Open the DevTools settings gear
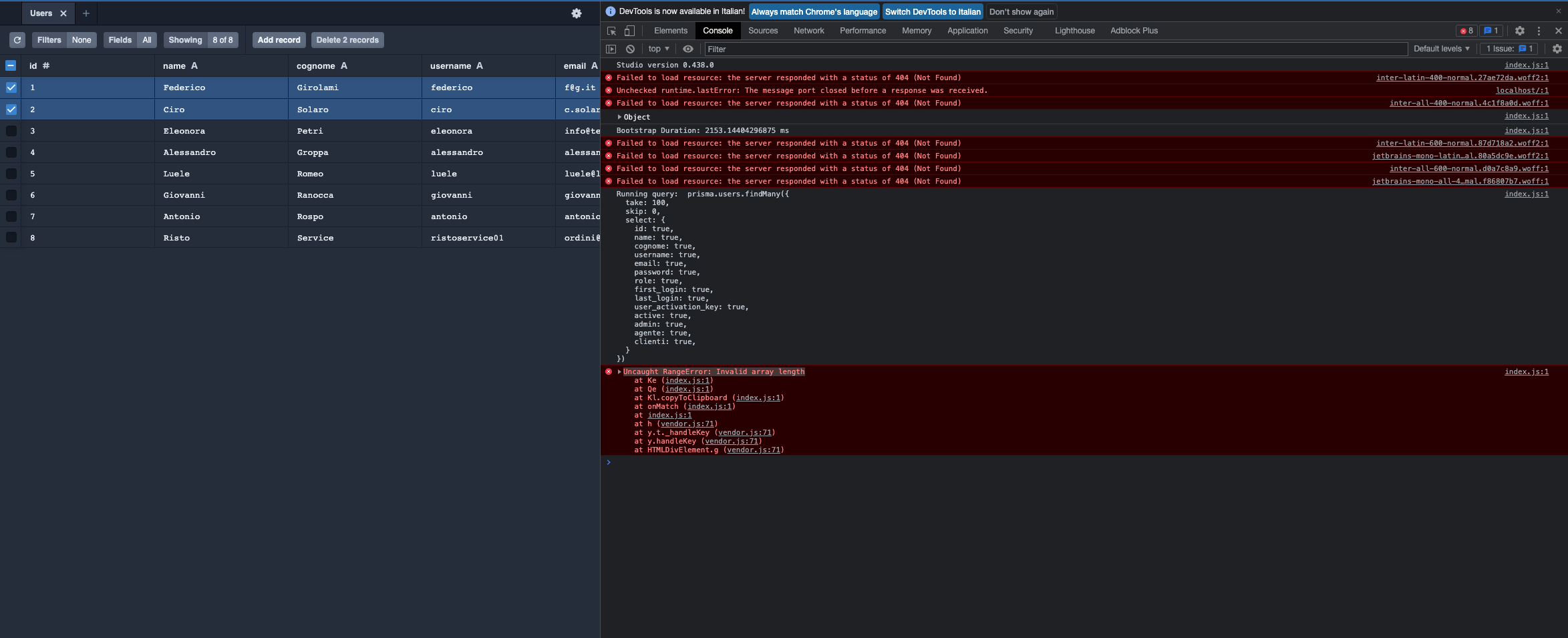Viewport: 1568px width, 638px height. [1519, 31]
